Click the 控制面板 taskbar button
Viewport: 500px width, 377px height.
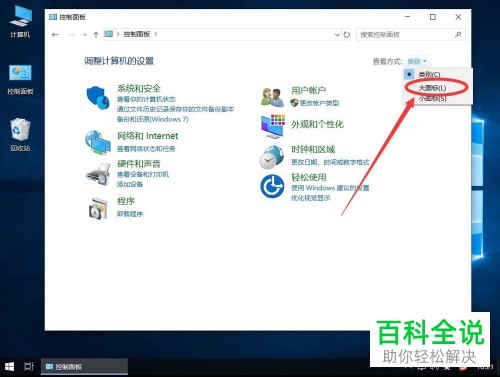tap(84, 367)
